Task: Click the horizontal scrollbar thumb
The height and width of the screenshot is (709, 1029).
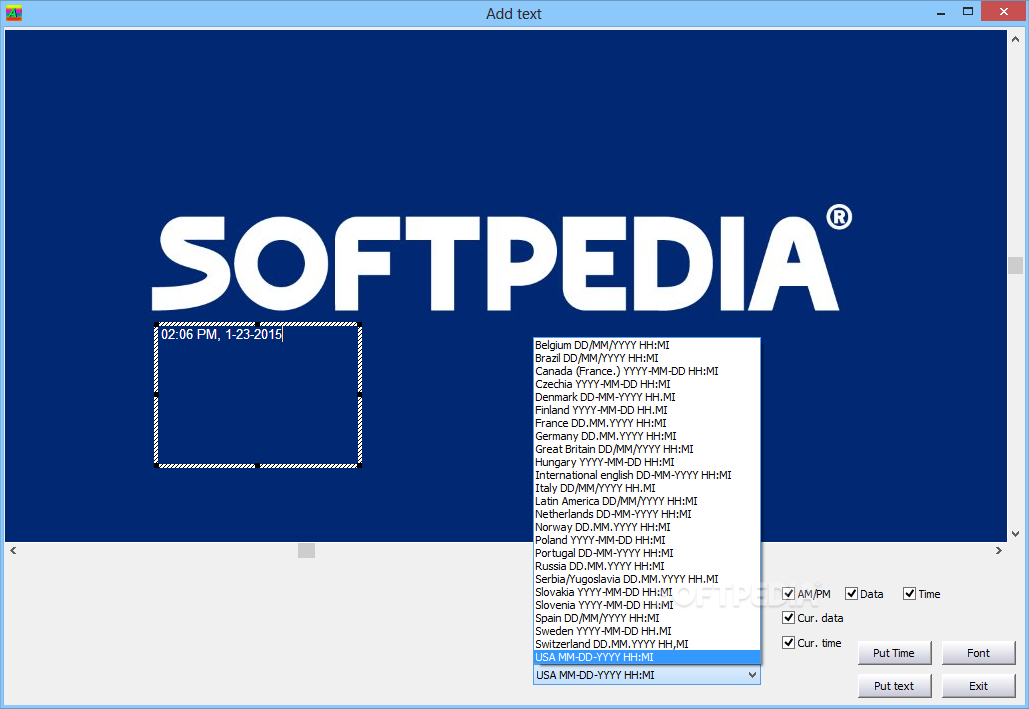Action: (x=306, y=550)
